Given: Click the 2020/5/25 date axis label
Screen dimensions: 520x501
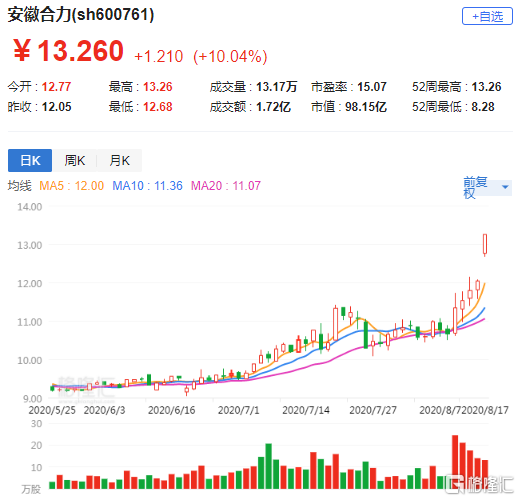Looking at the screenshot, I should (52, 410).
